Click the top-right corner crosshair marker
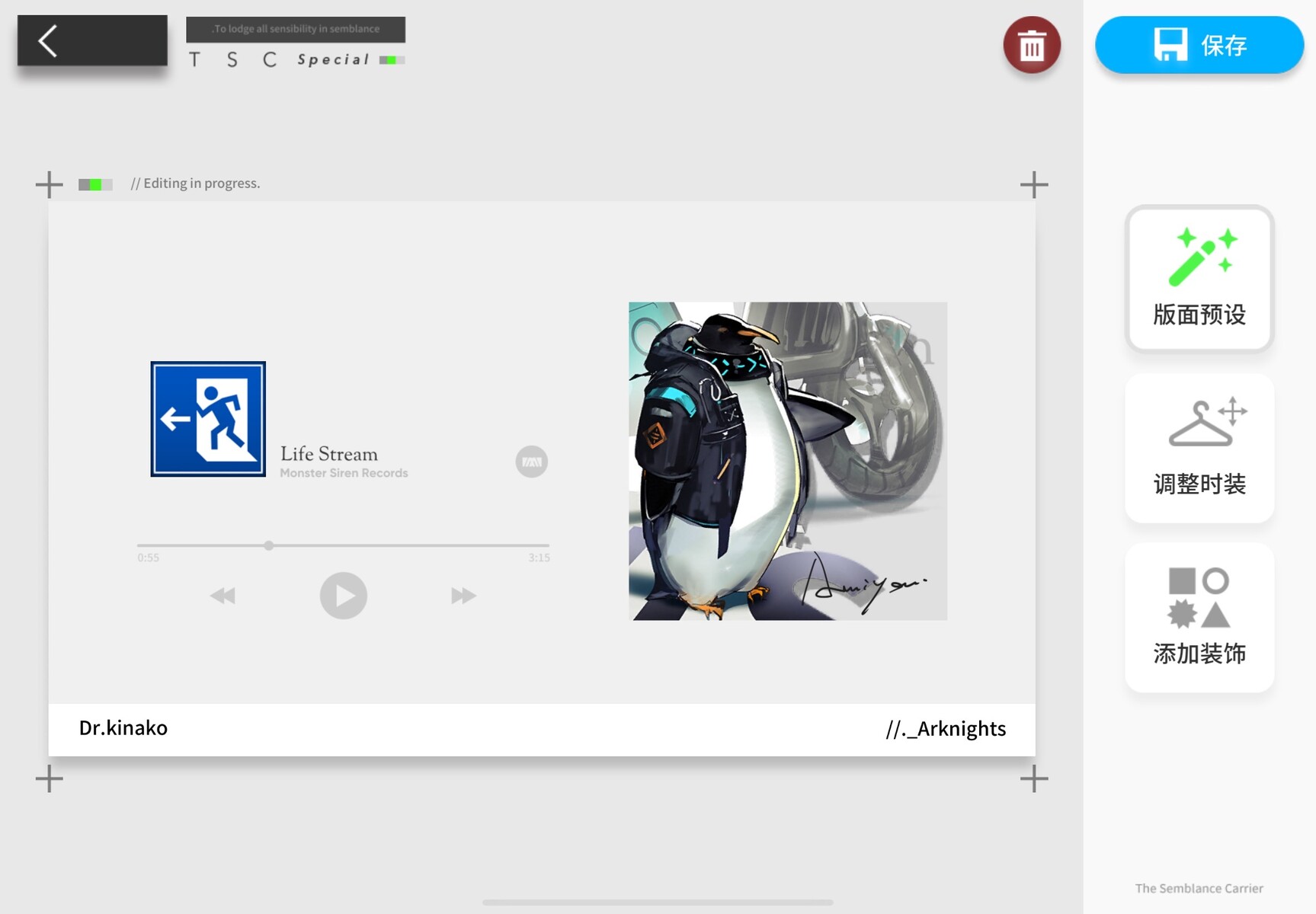Screen dimensions: 1316x914 1033,184
